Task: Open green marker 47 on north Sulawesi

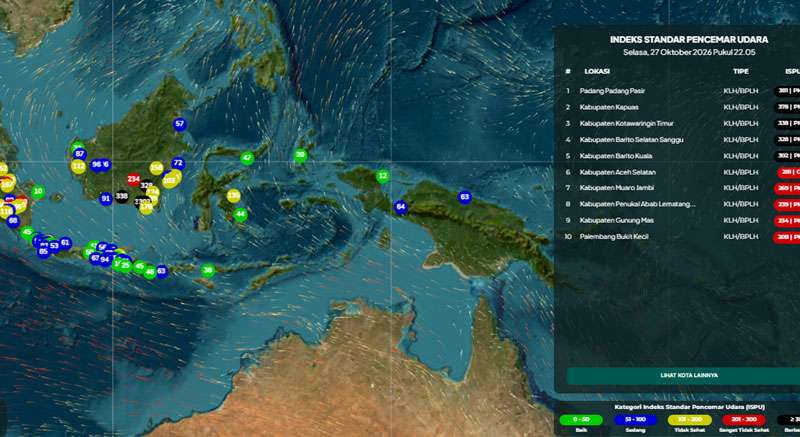Action: coord(247,158)
